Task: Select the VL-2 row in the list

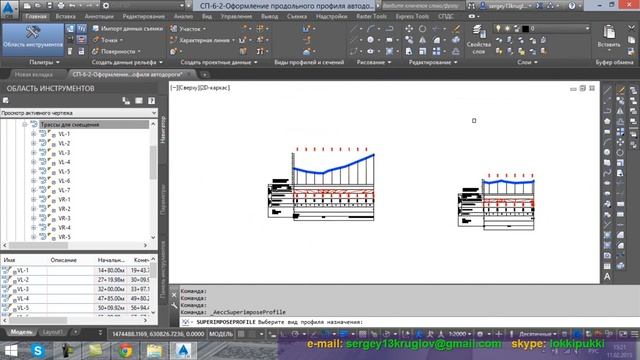Action: tap(76, 280)
